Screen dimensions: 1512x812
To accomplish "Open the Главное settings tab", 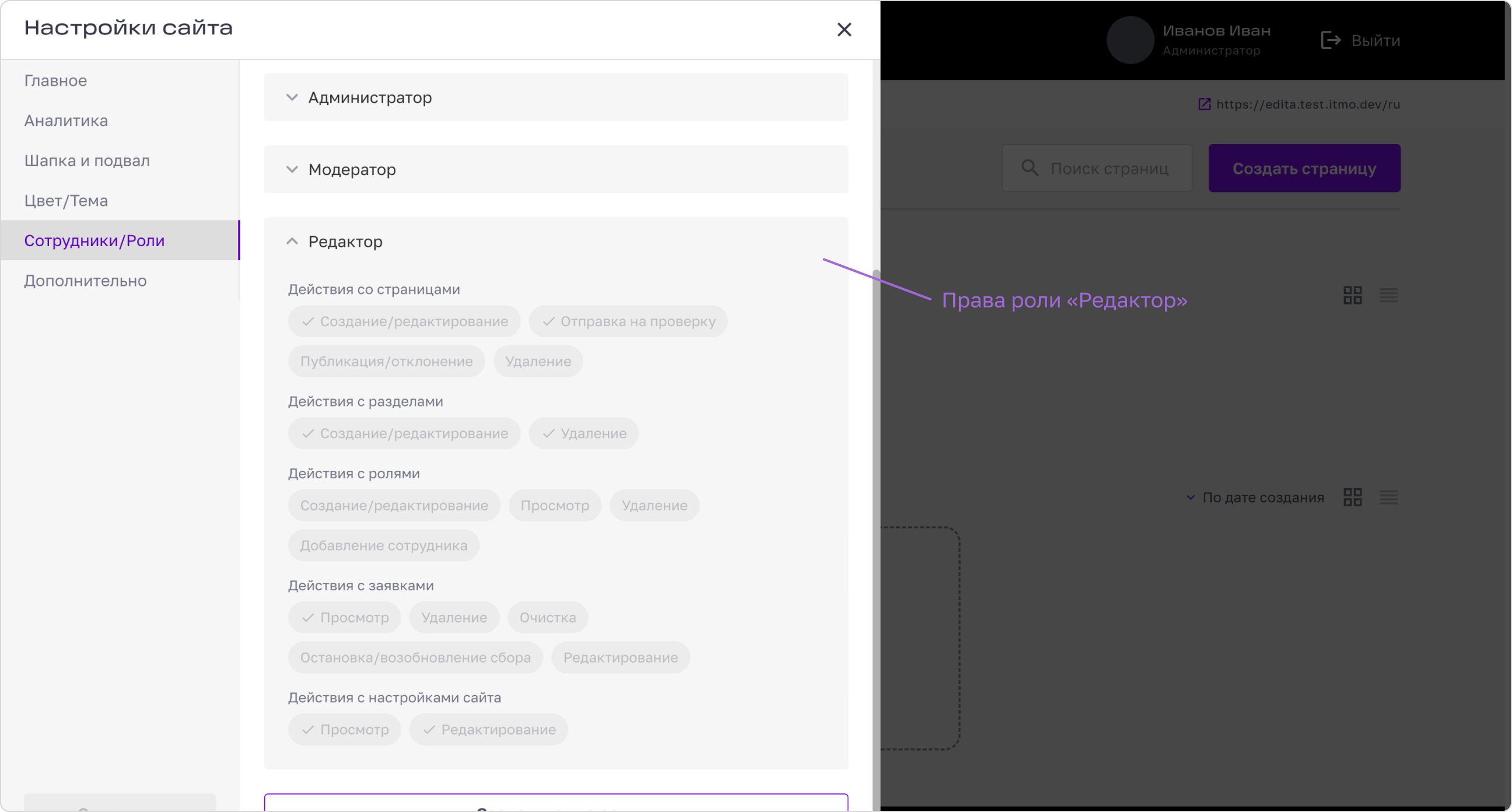I will (x=120, y=80).
